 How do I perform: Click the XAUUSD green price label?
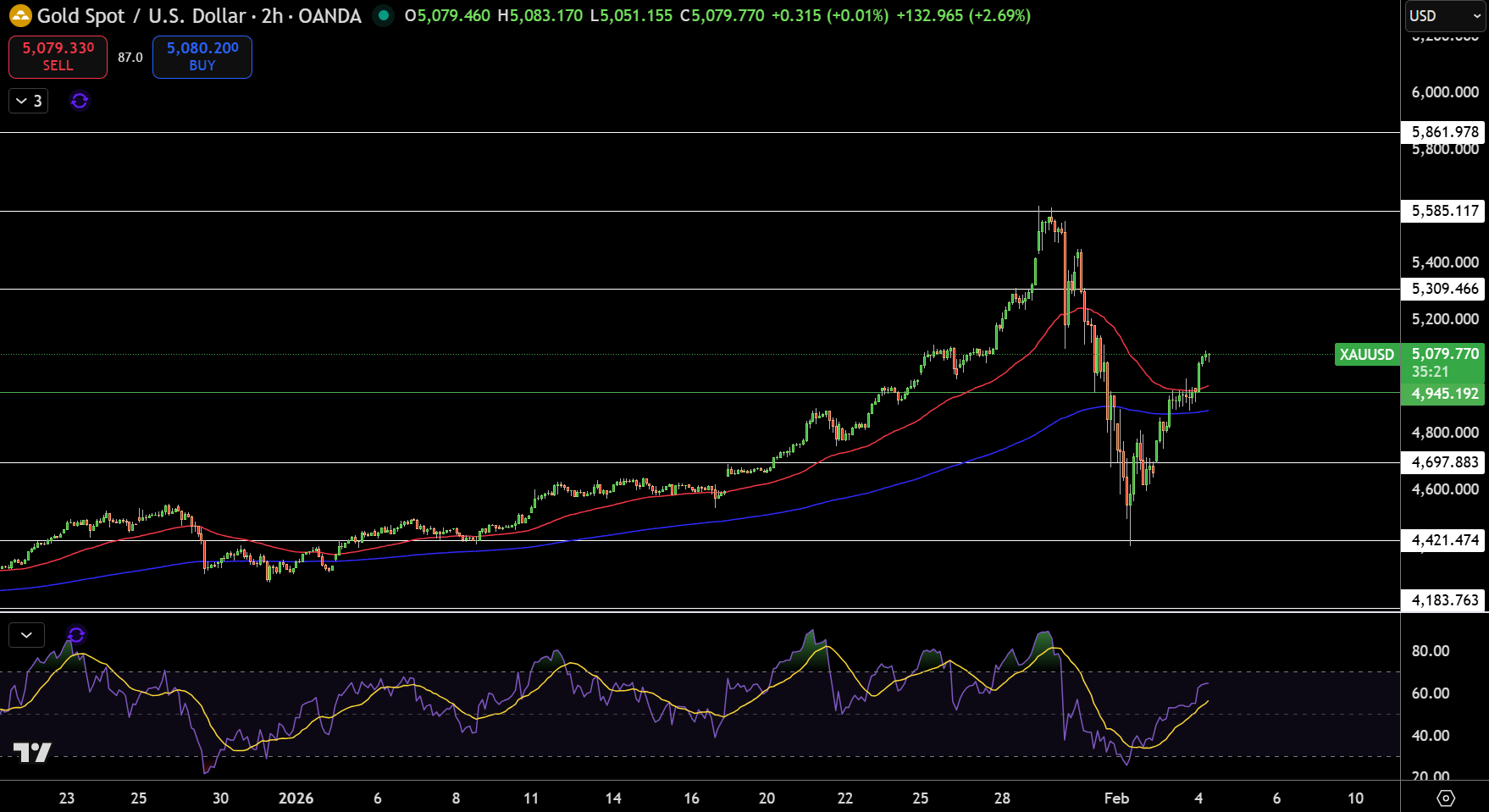point(1367,354)
